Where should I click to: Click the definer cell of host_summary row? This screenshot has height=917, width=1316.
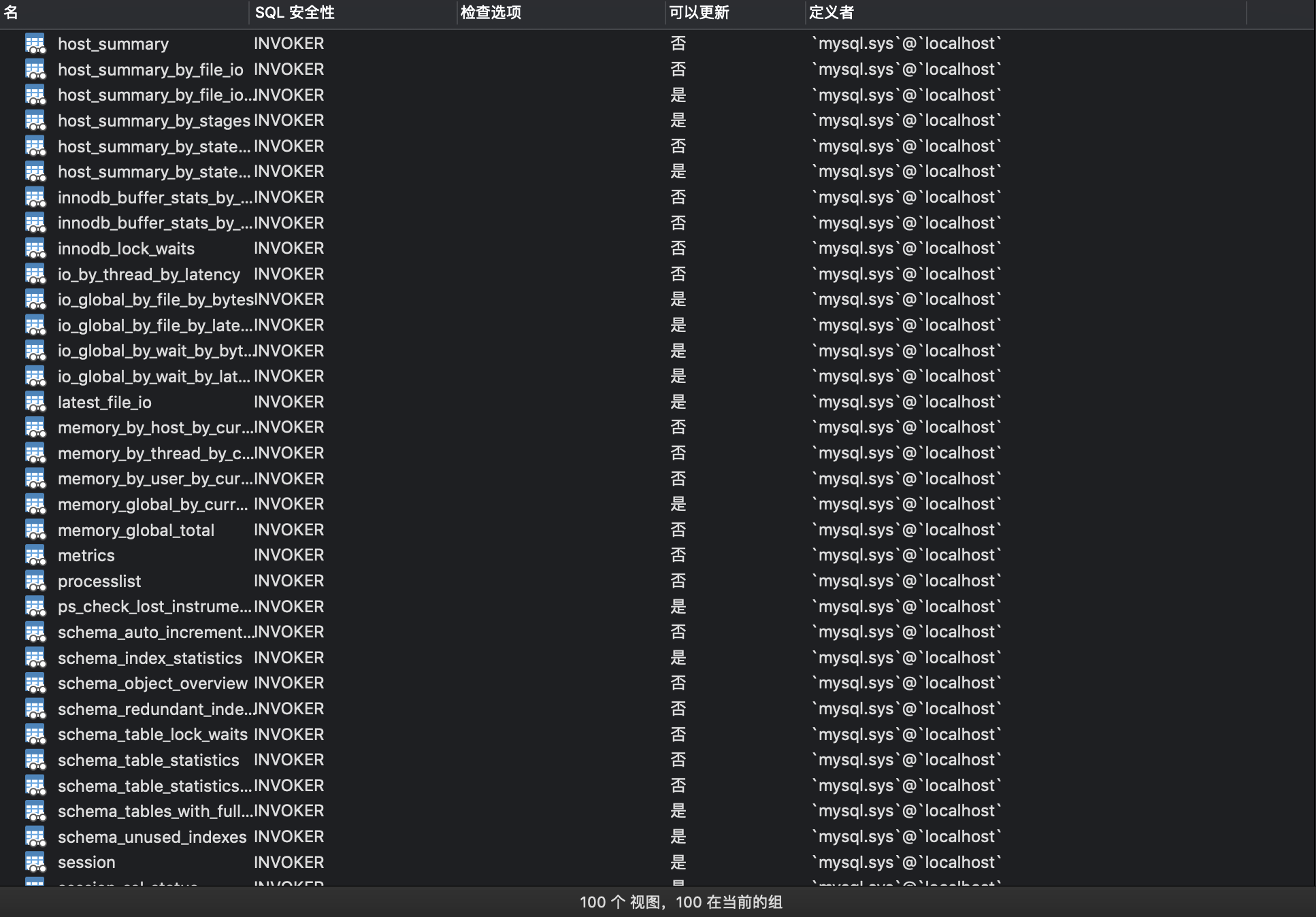pos(906,44)
